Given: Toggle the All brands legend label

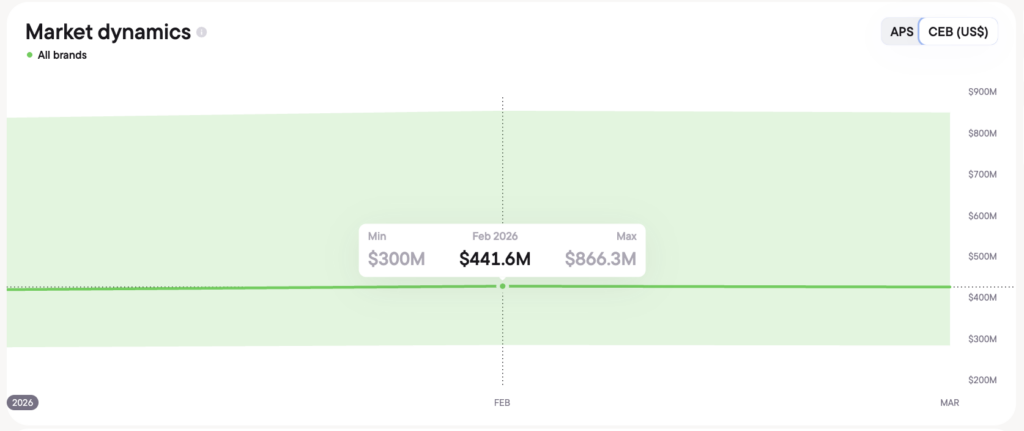Looking at the screenshot, I should 62,55.
